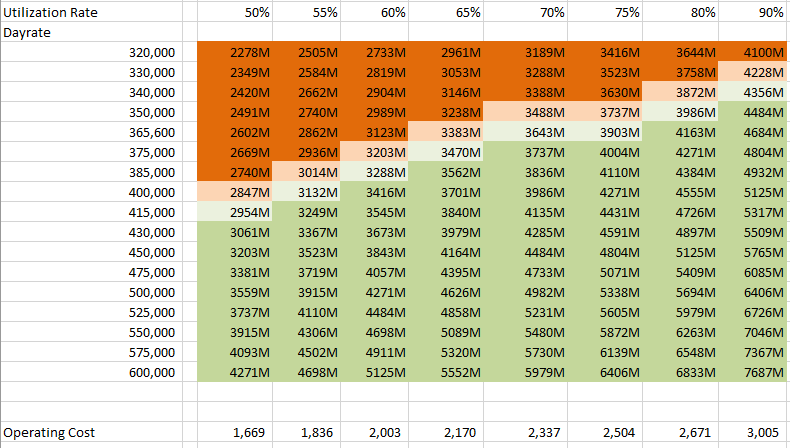Image resolution: width=790 pixels, height=448 pixels.
Task: Select the Utilization Rate header cell
Action: click(x=92, y=12)
